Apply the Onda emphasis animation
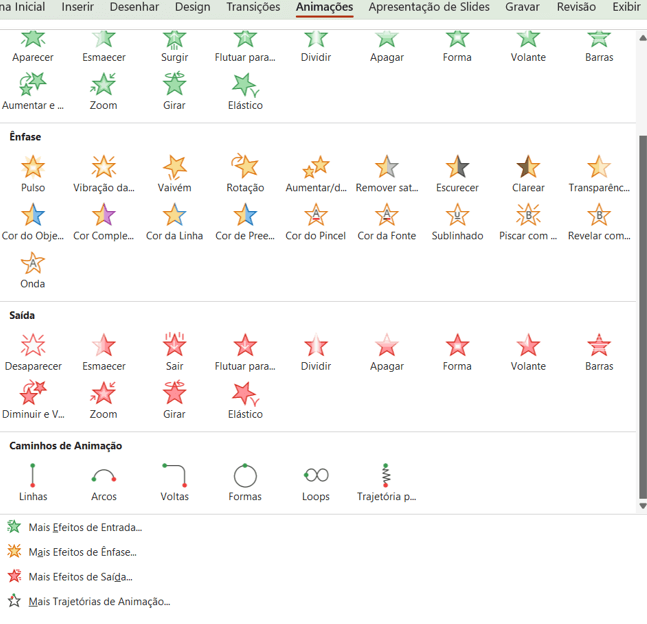647x624 pixels. click(x=33, y=270)
